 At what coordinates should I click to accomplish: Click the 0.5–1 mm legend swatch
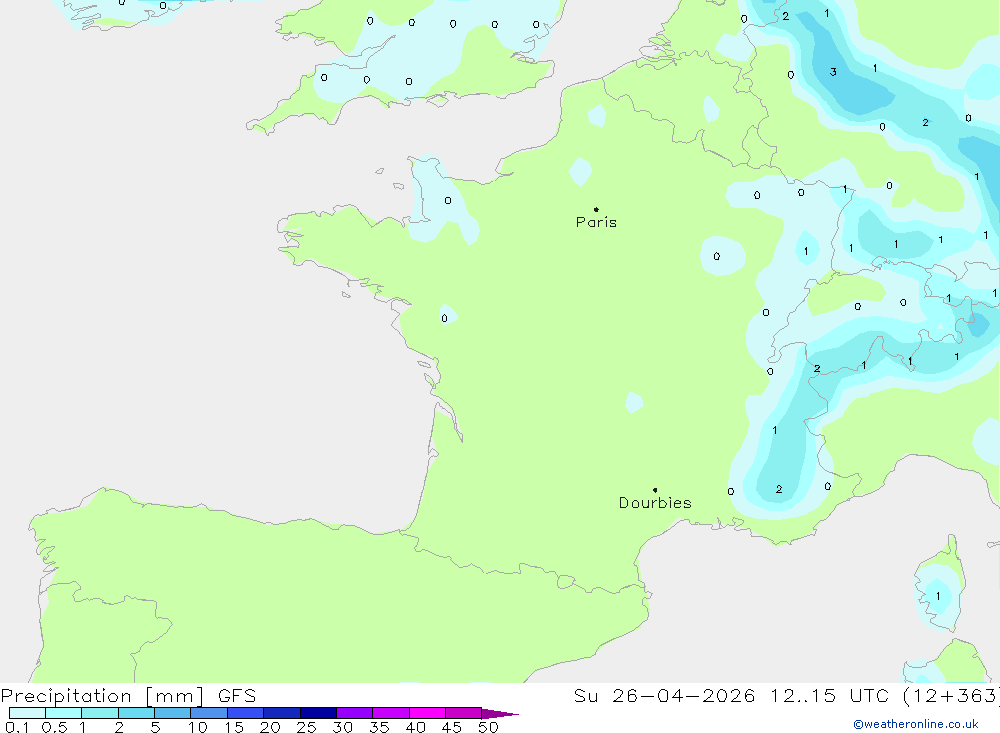tap(64, 713)
